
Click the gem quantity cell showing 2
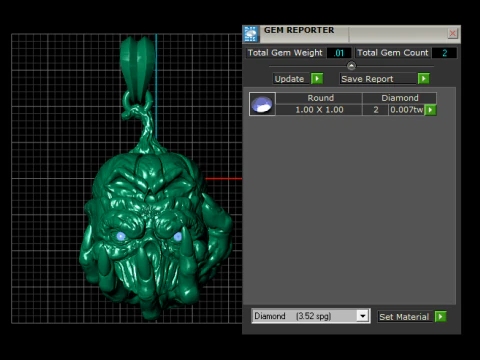tap(376, 110)
